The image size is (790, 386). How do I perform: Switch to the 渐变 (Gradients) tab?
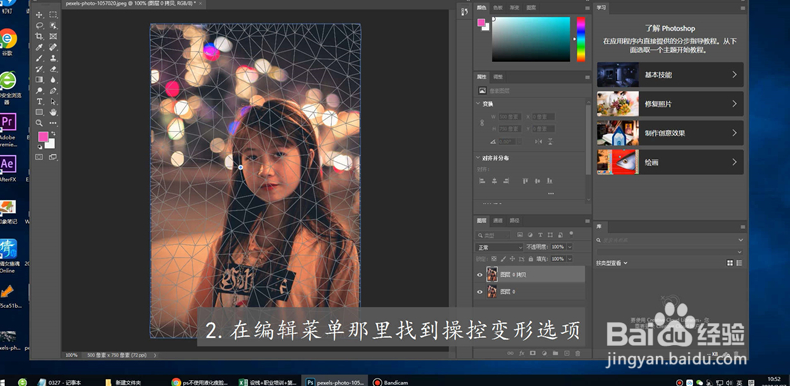pyautogui.click(x=514, y=8)
